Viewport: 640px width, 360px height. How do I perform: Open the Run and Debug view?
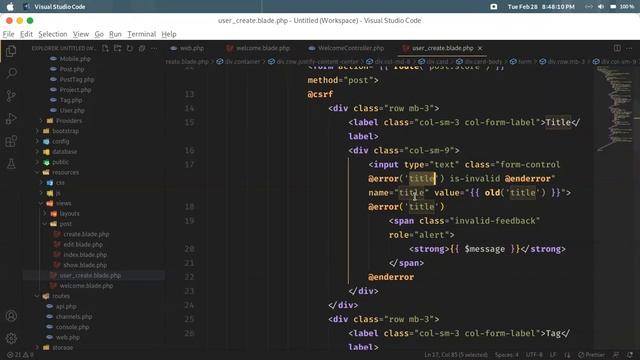11,119
